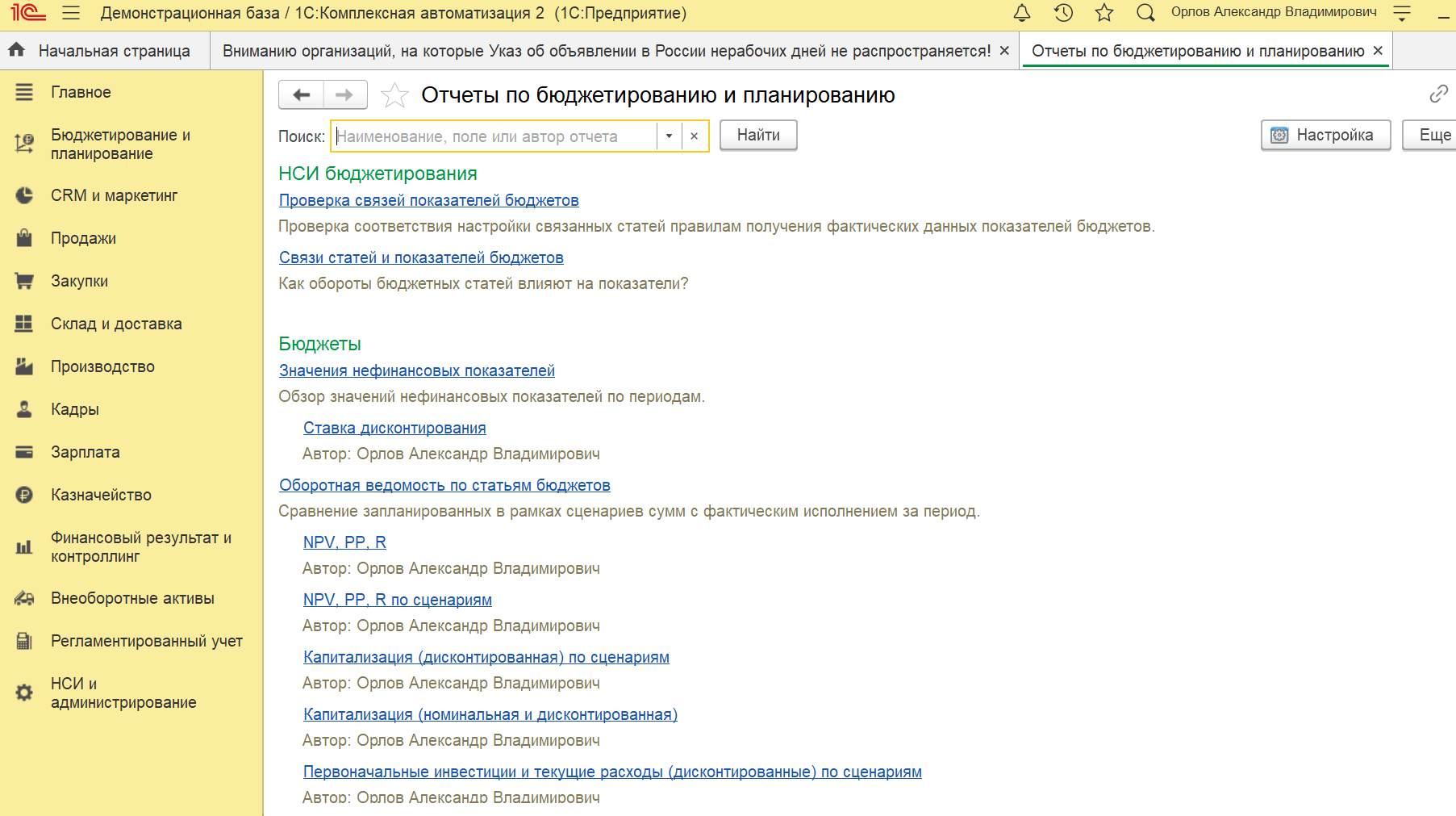Open notifications bell icon

pos(1022,13)
